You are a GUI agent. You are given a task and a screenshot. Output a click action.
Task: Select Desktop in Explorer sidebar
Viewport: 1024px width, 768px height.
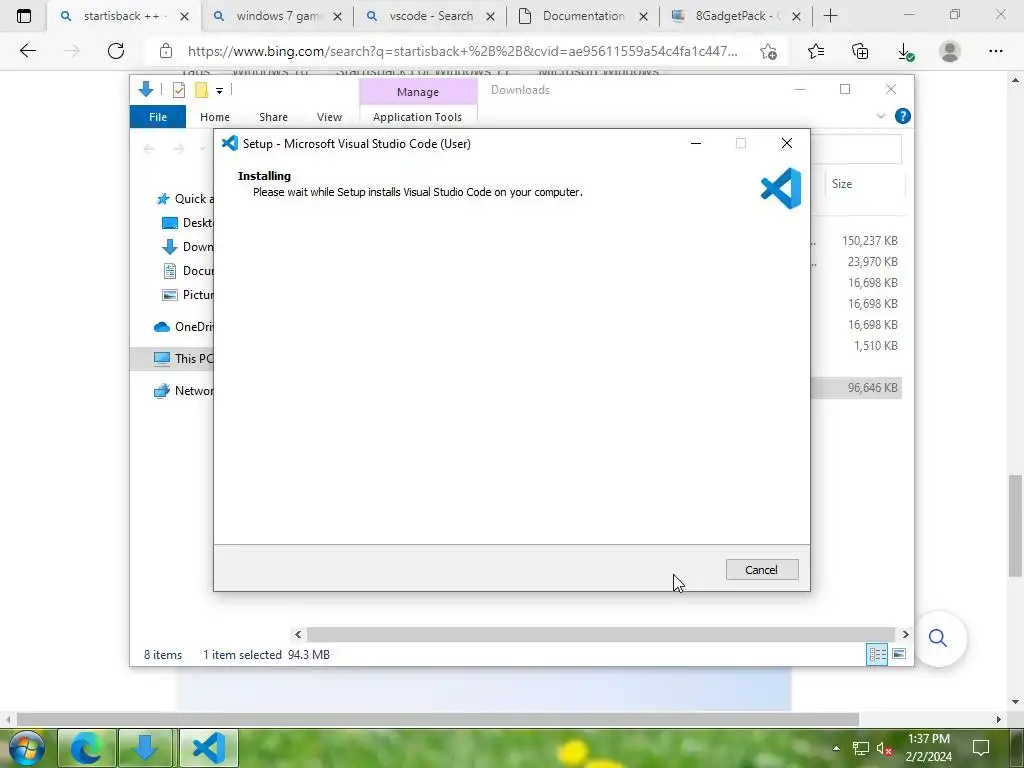187,223
